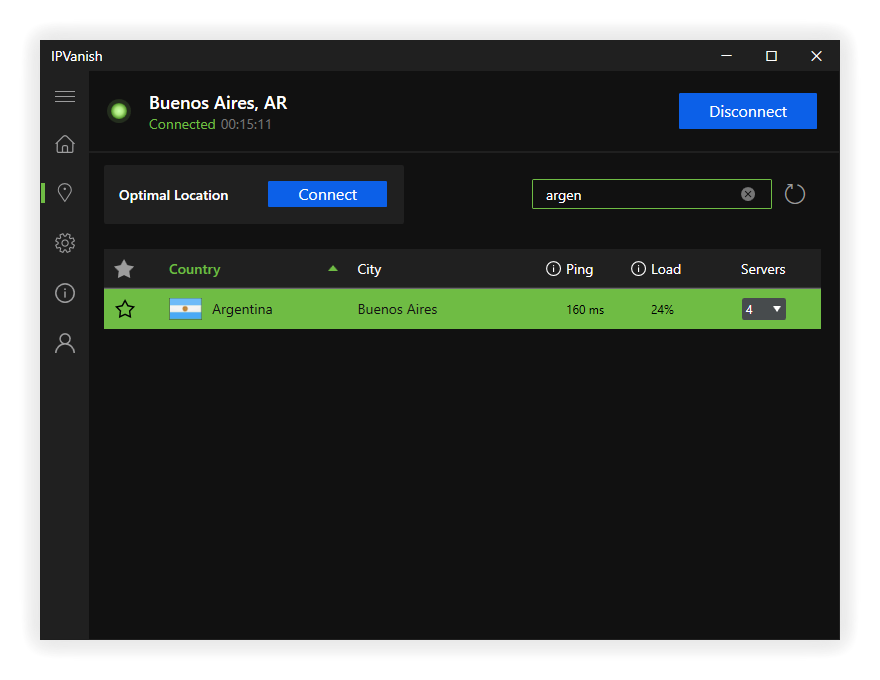Favorite the Argentina server row
Screen dimensions: 880x680
(125, 309)
